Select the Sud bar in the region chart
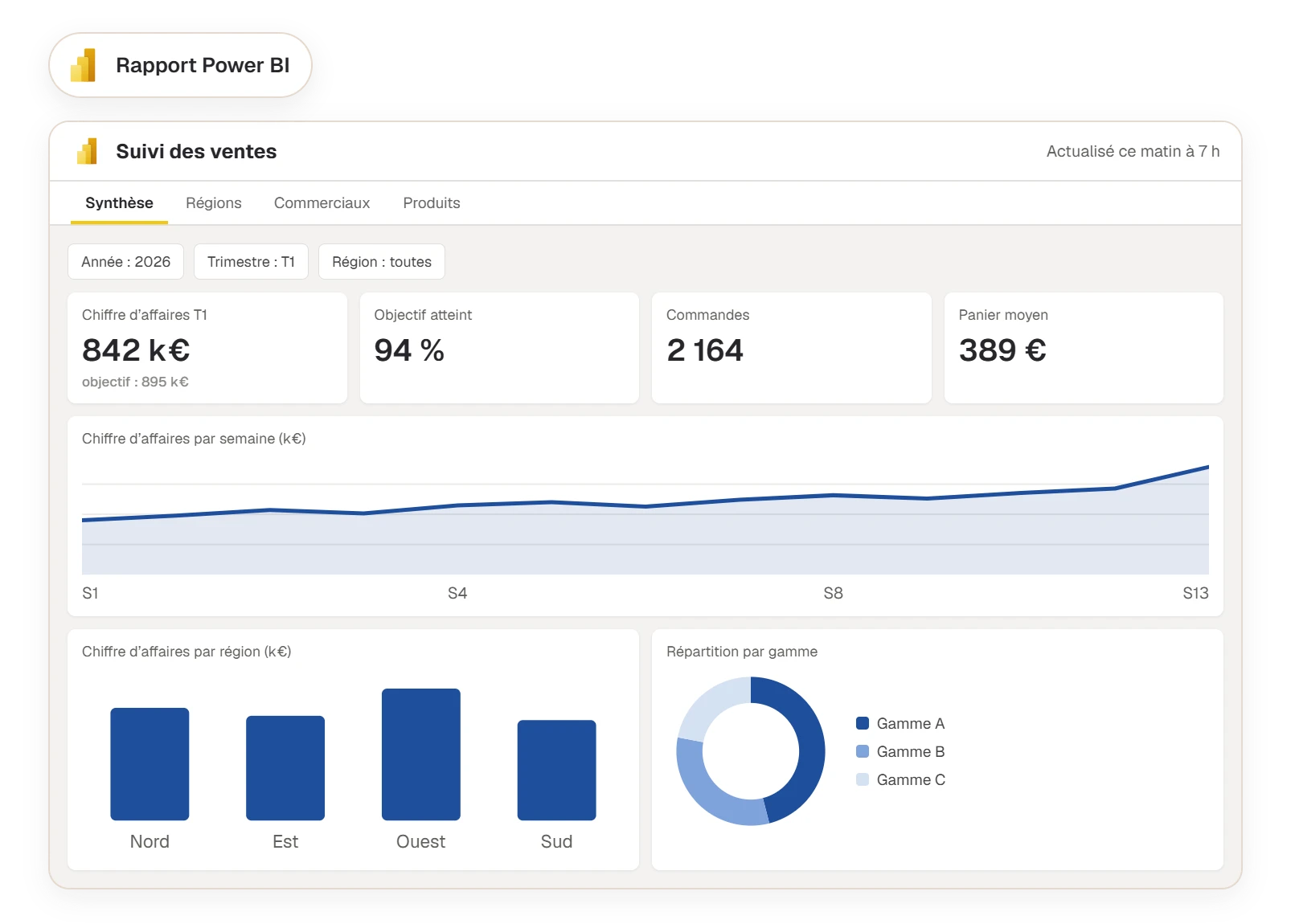 [557, 770]
